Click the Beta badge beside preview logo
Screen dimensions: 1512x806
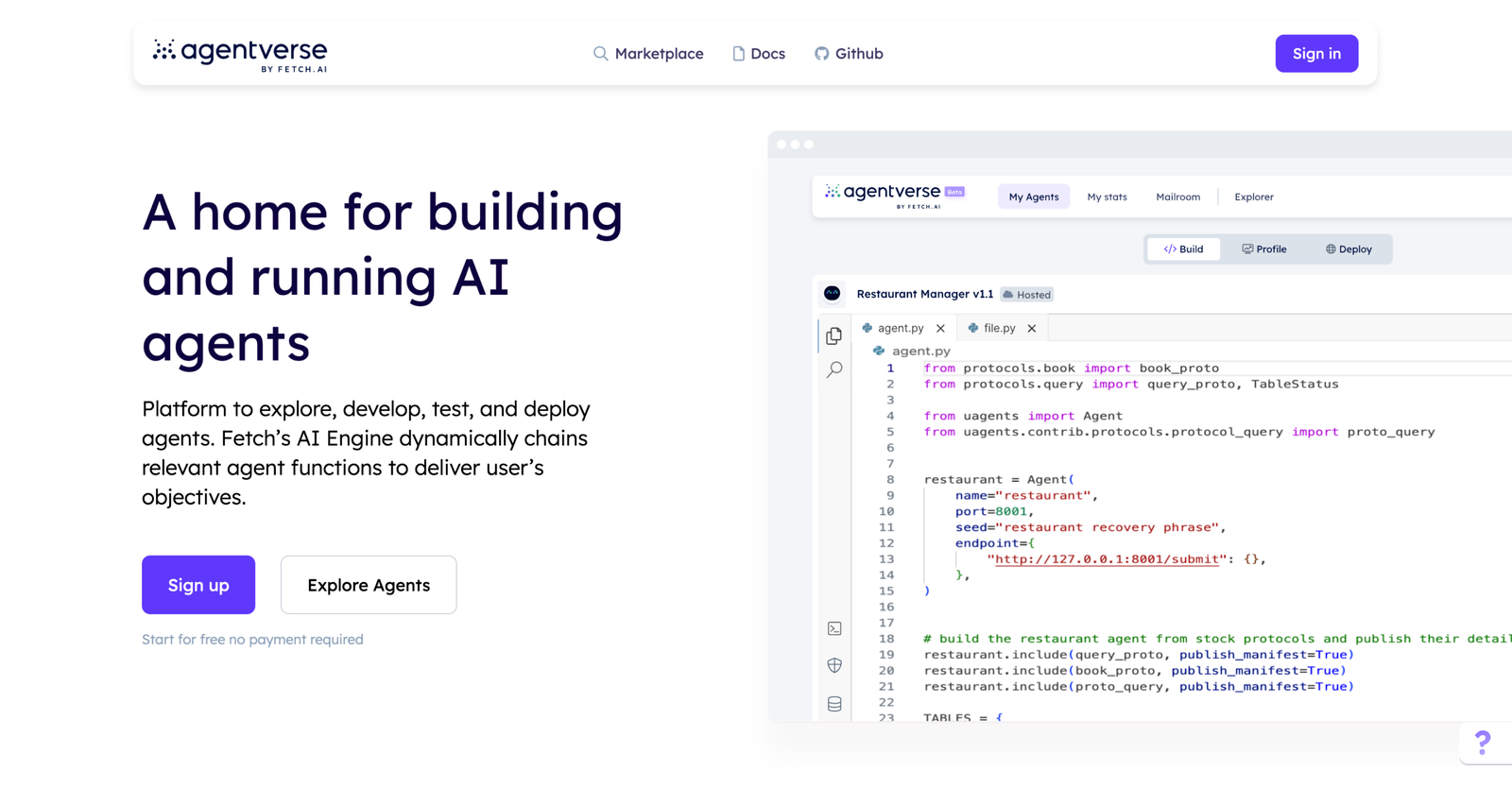click(954, 192)
